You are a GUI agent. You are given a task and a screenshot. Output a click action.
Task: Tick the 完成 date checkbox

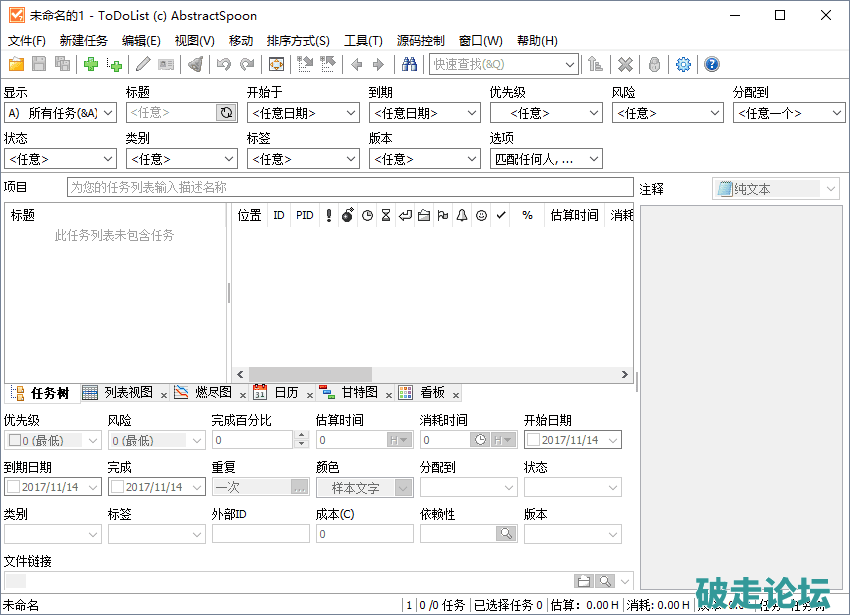click(x=118, y=487)
